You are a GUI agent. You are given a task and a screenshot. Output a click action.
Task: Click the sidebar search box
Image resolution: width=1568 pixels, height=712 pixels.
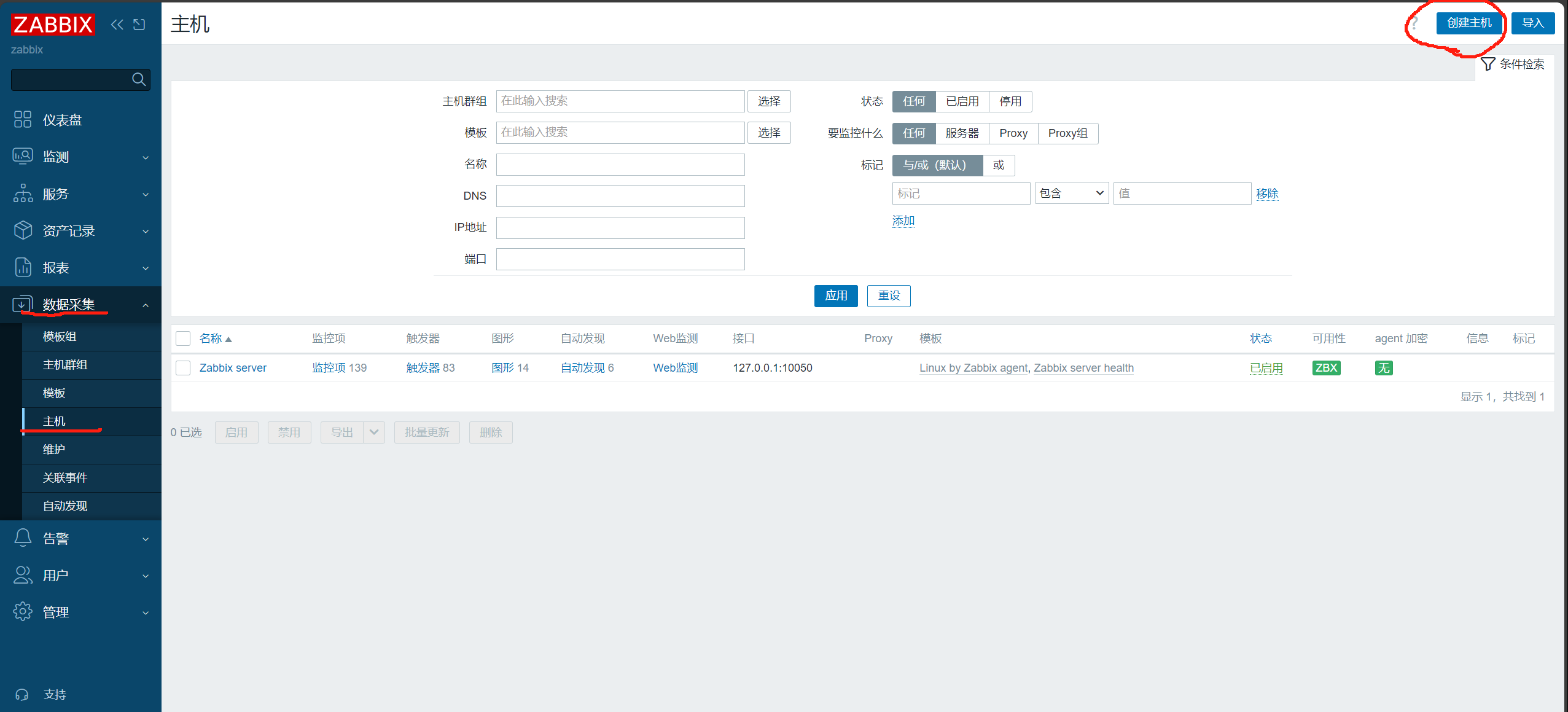pyautogui.click(x=80, y=79)
